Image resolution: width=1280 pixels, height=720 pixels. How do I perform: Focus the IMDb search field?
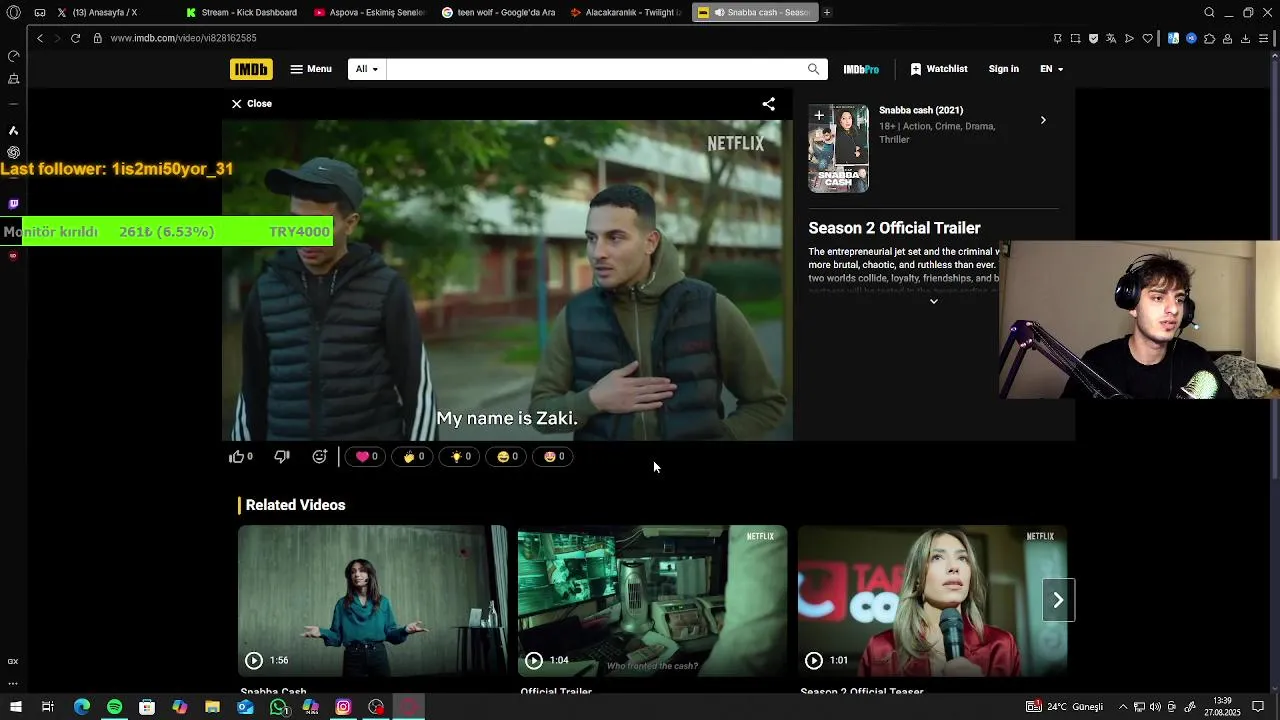[x=595, y=69]
